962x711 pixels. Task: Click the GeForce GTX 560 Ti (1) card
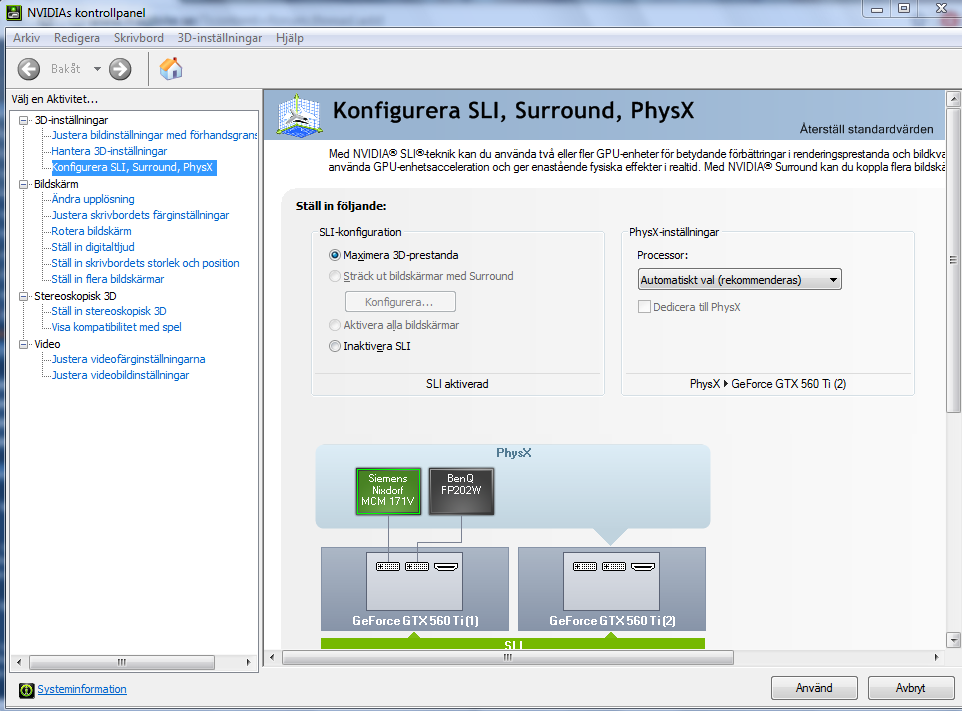415,589
